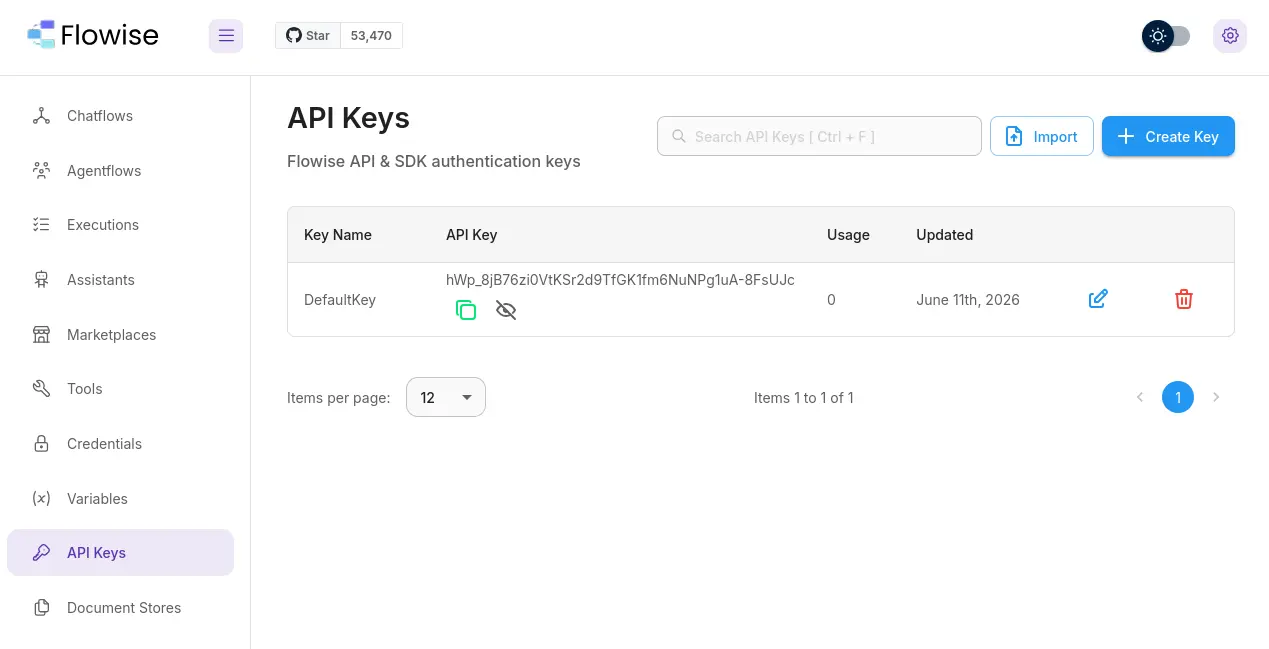Open Tools in the sidebar

tap(120, 389)
